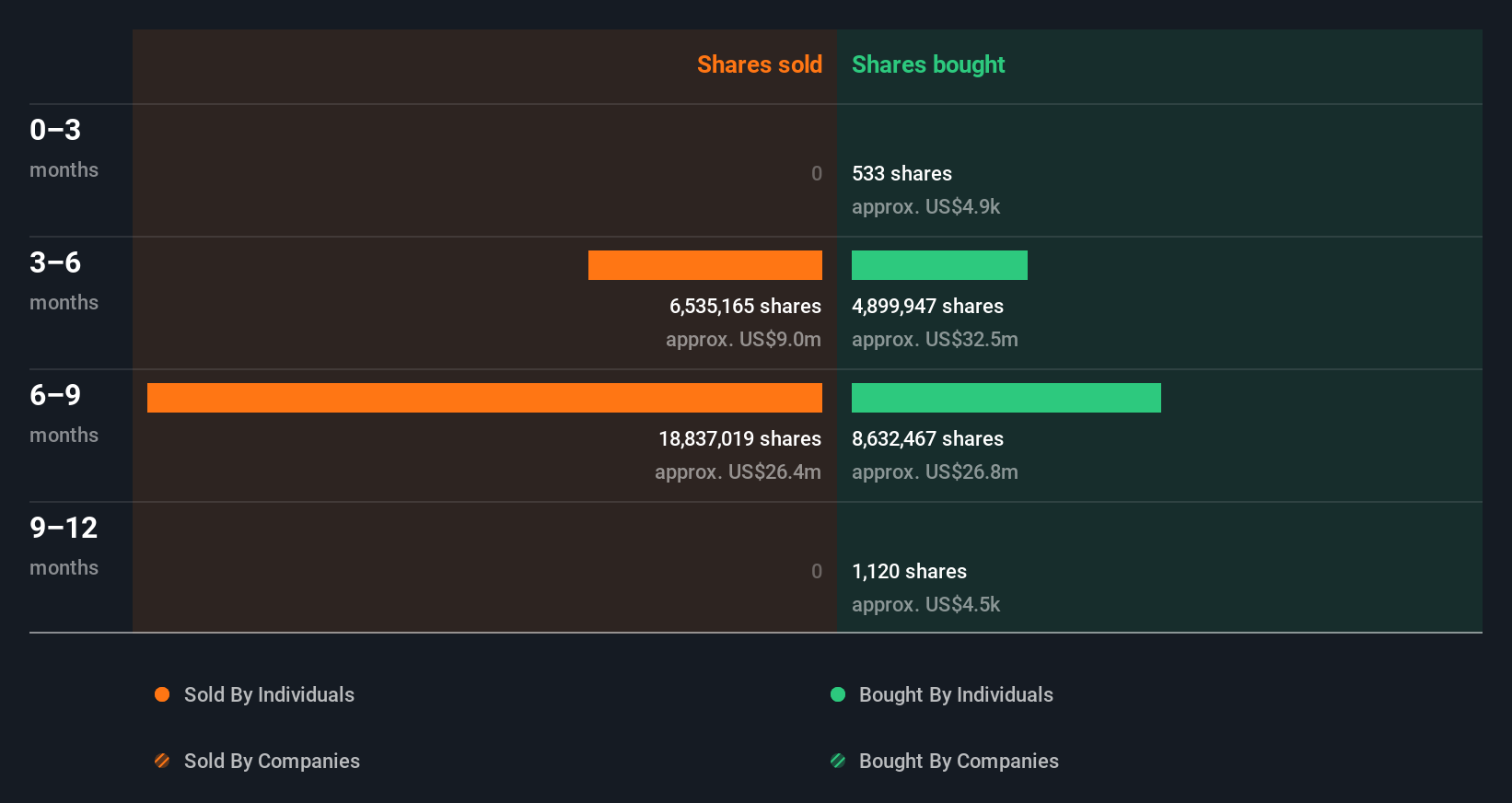Viewport: 1512px width, 803px height.
Task: Click the approx. US$26.8m value
Action: click(x=935, y=471)
